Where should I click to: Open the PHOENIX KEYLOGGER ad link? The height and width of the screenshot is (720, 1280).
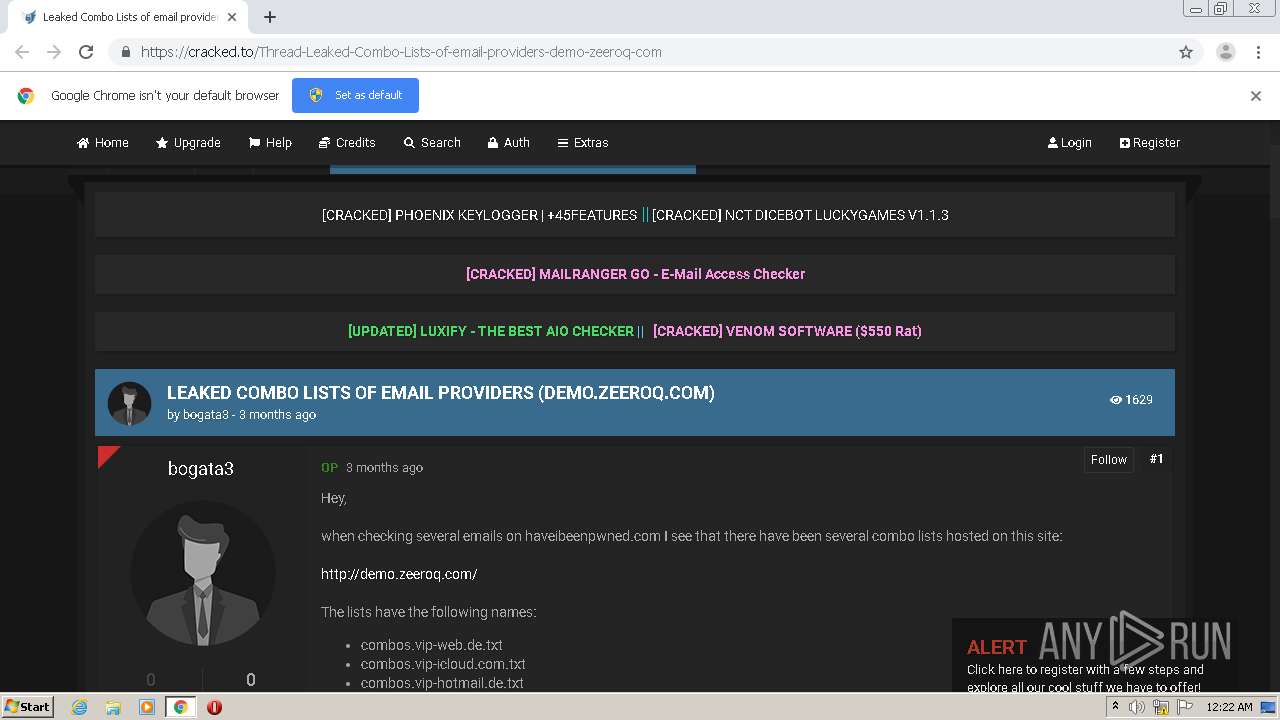(479, 215)
